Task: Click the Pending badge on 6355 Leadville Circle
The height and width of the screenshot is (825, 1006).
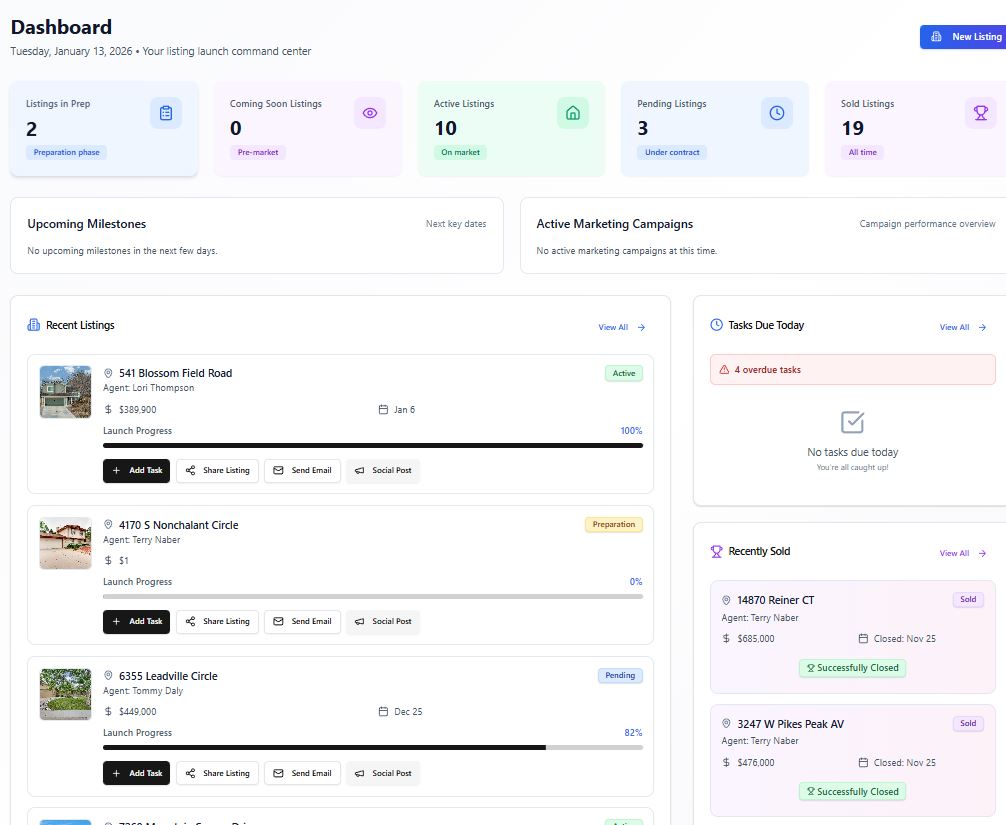Action: click(620, 676)
